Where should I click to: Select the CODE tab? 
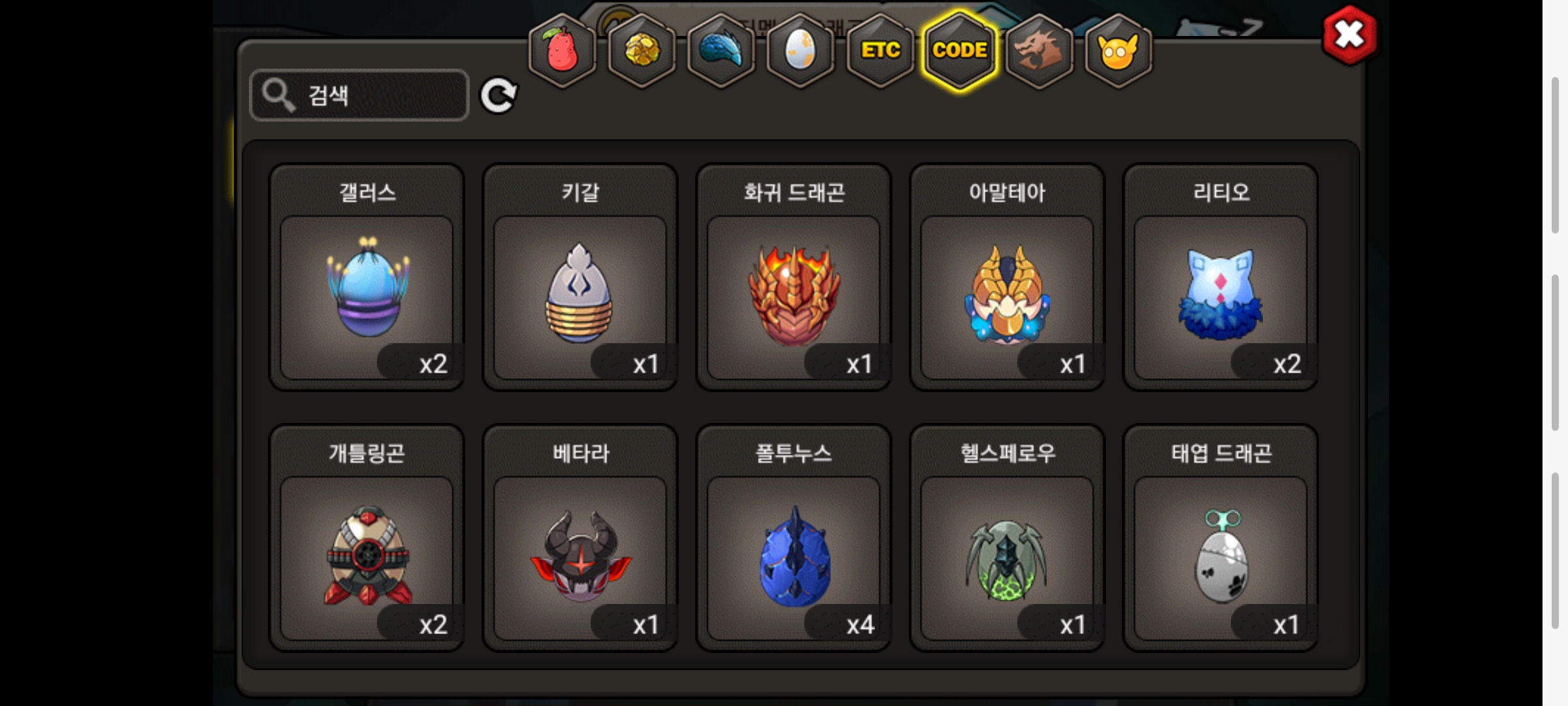pyautogui.click(x=960, y=51)
